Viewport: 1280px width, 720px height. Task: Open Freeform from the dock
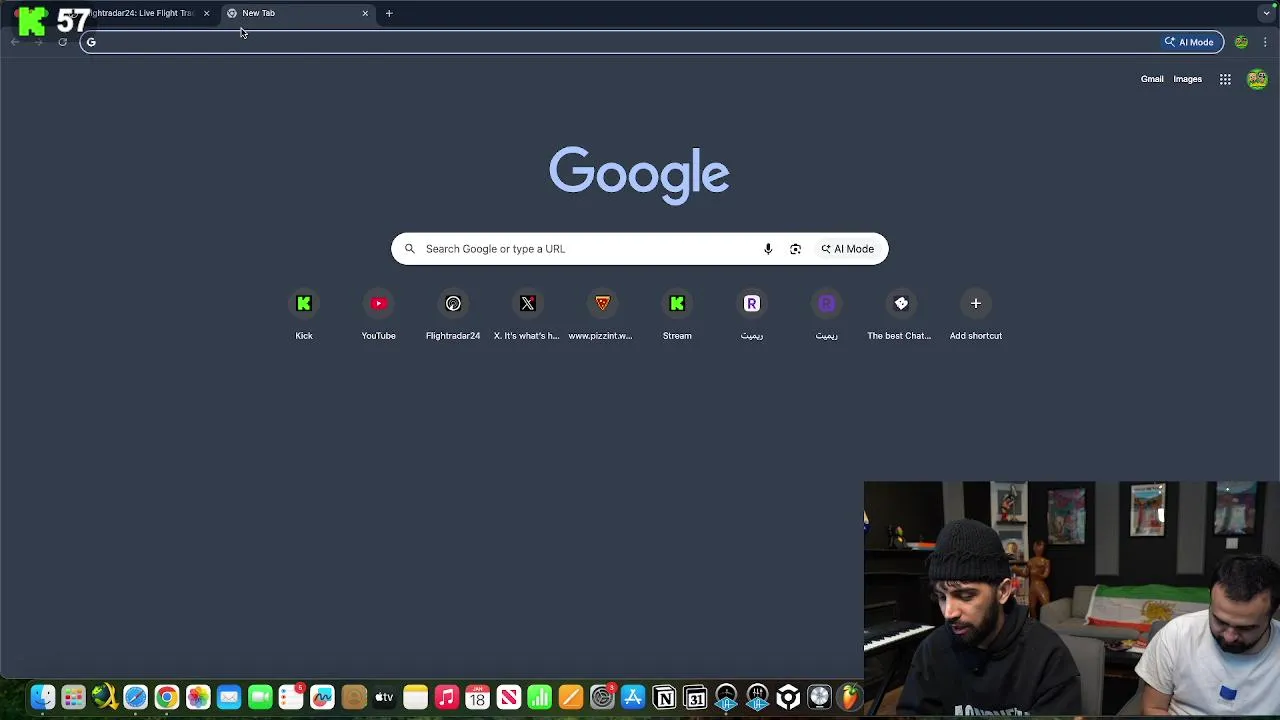[322, 697]
